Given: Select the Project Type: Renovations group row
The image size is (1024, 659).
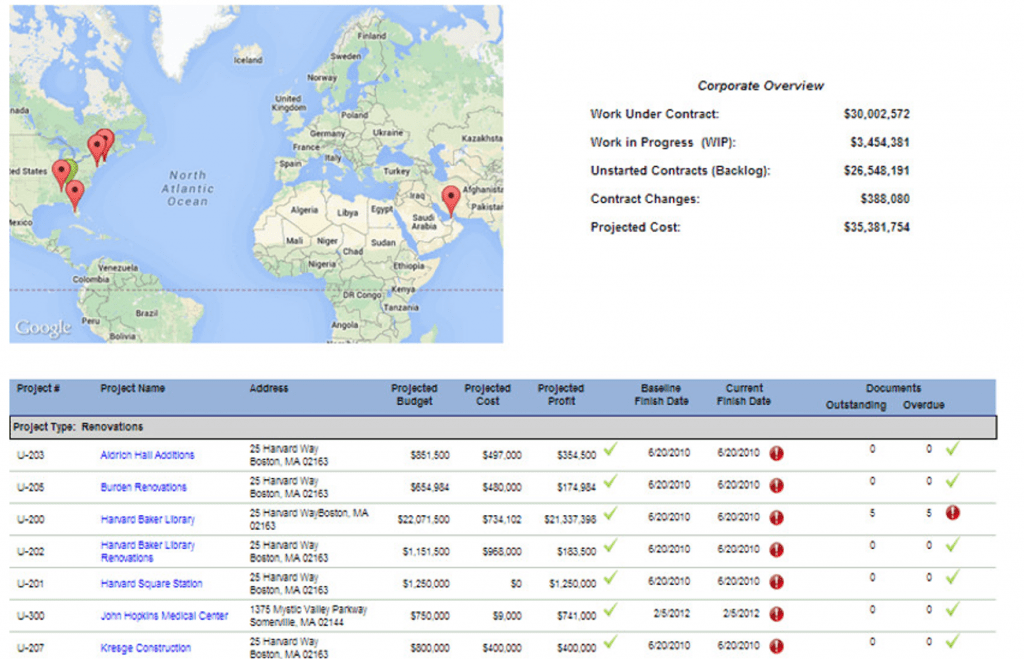Looking at the screenshot, I should pos(503,427).
